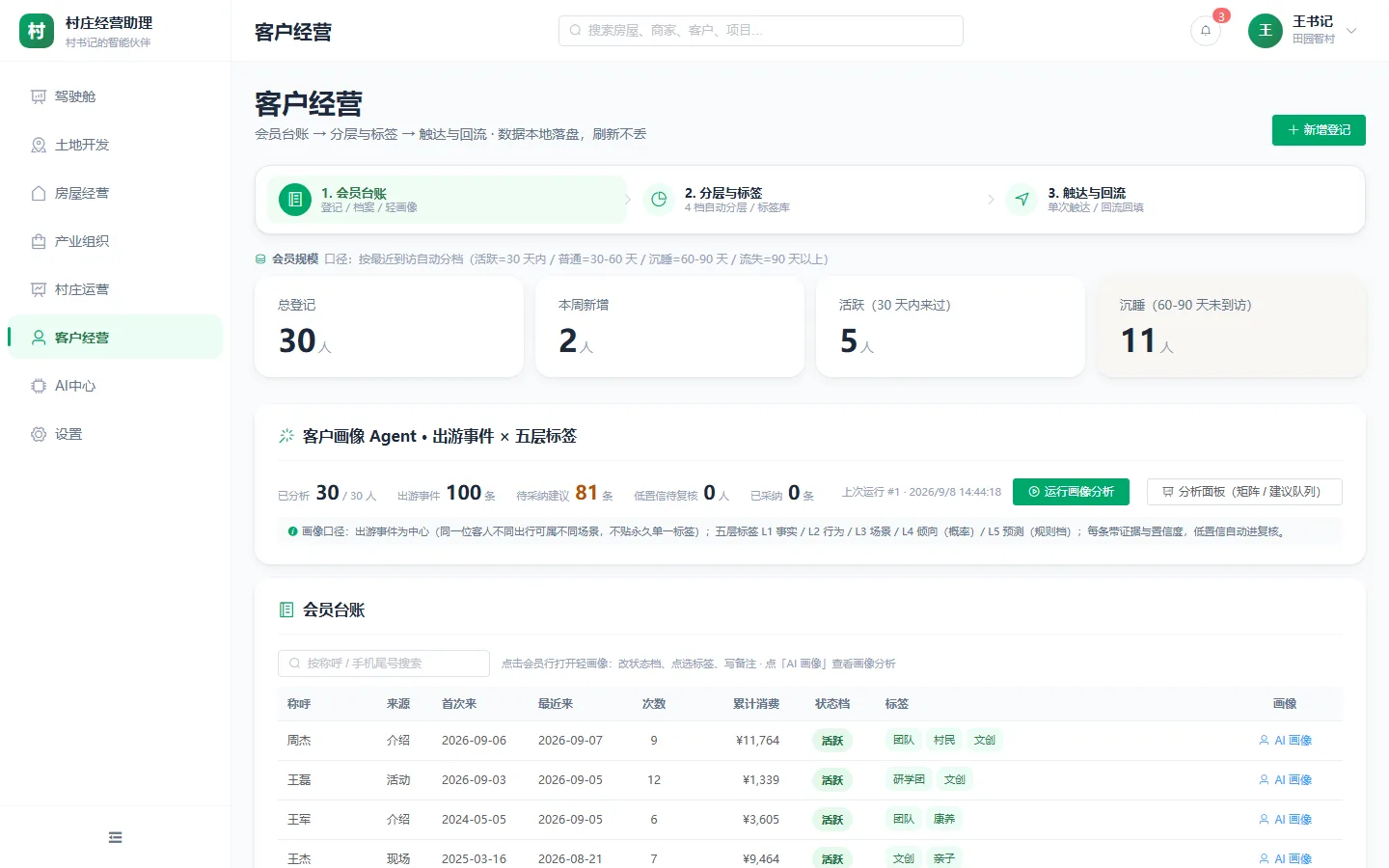
Task: Click the 客户画像 Agent sparkle icon
Action: point(286,436)
